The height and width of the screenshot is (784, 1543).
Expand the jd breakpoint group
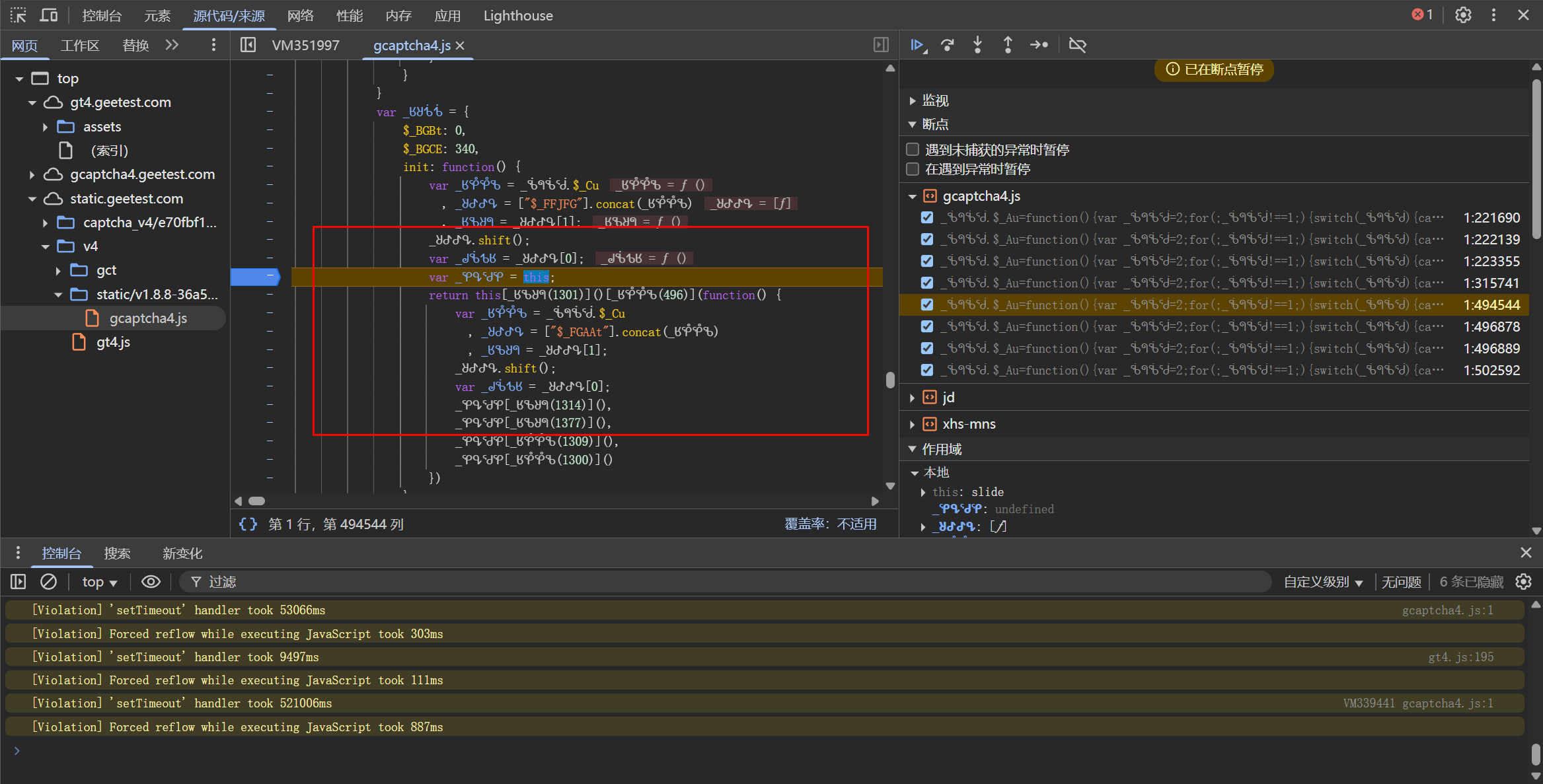(912, 398)
